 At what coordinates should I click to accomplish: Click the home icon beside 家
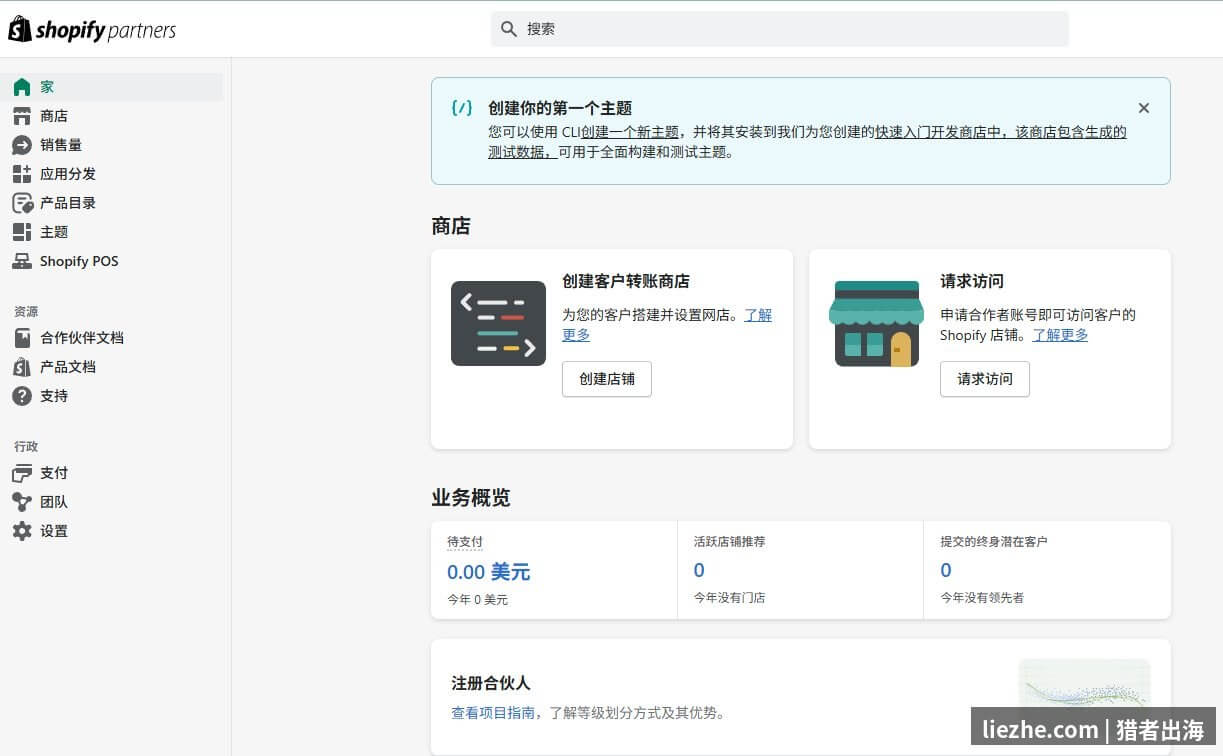pyautogui.click(x=22, y=87)
